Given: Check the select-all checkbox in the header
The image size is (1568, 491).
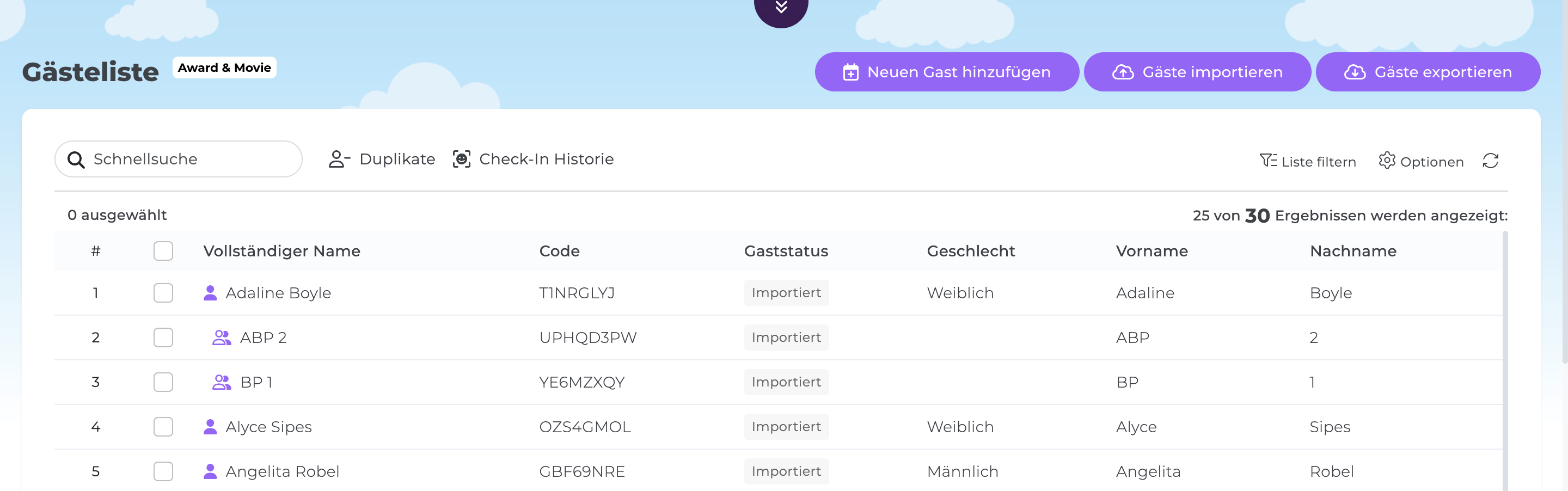Looking at the screenshot, I should (163, 250).
